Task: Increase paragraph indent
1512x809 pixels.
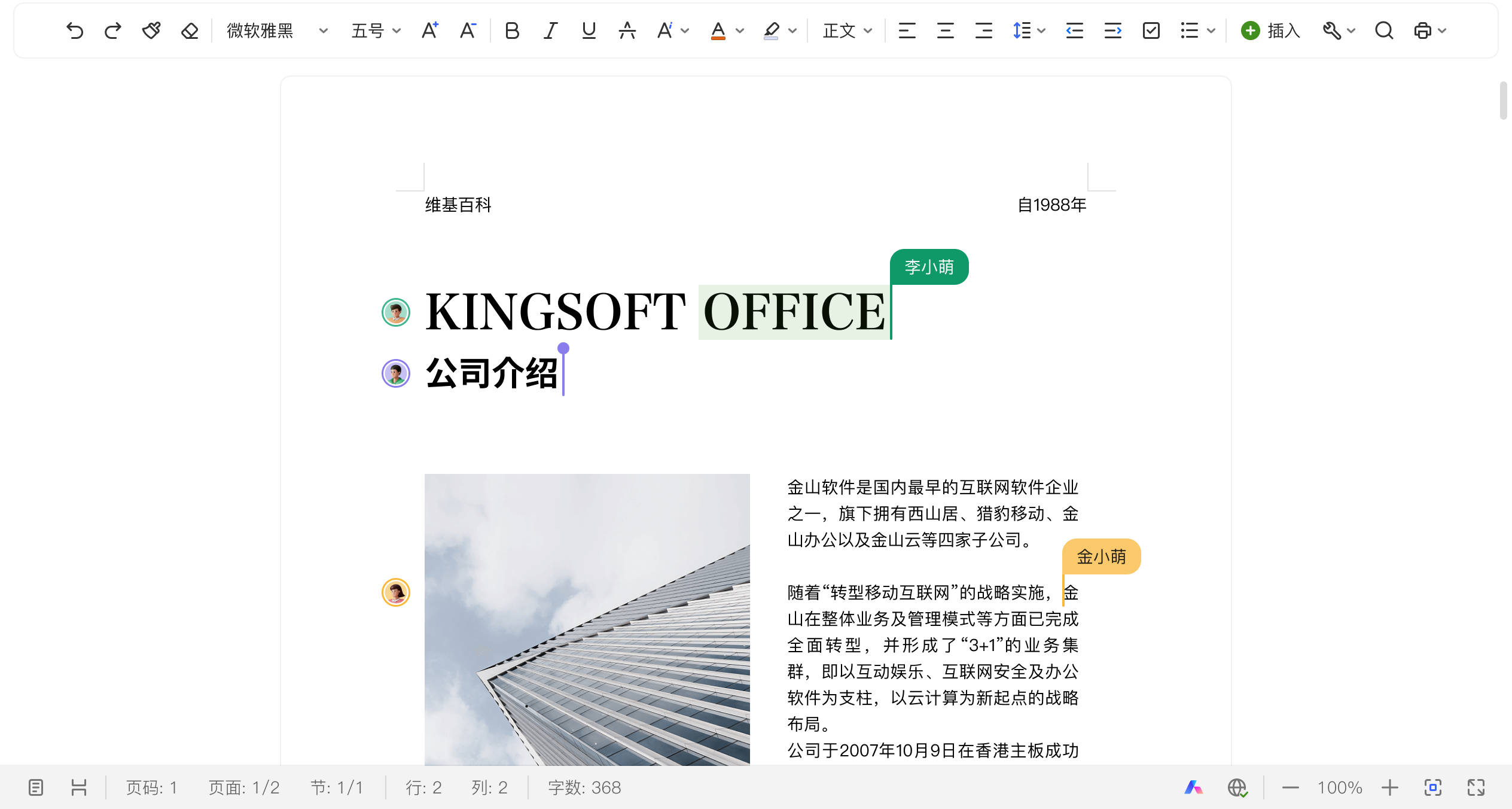Action: point(1113,31)
